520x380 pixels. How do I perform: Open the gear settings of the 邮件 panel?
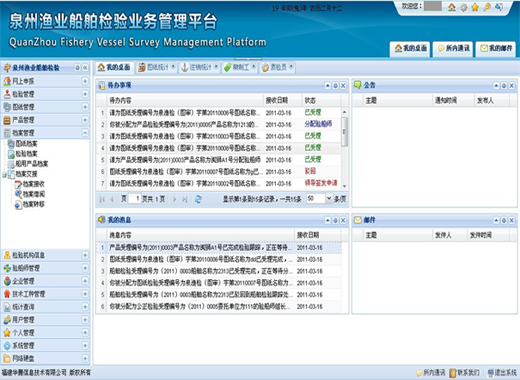click(504, 220)
